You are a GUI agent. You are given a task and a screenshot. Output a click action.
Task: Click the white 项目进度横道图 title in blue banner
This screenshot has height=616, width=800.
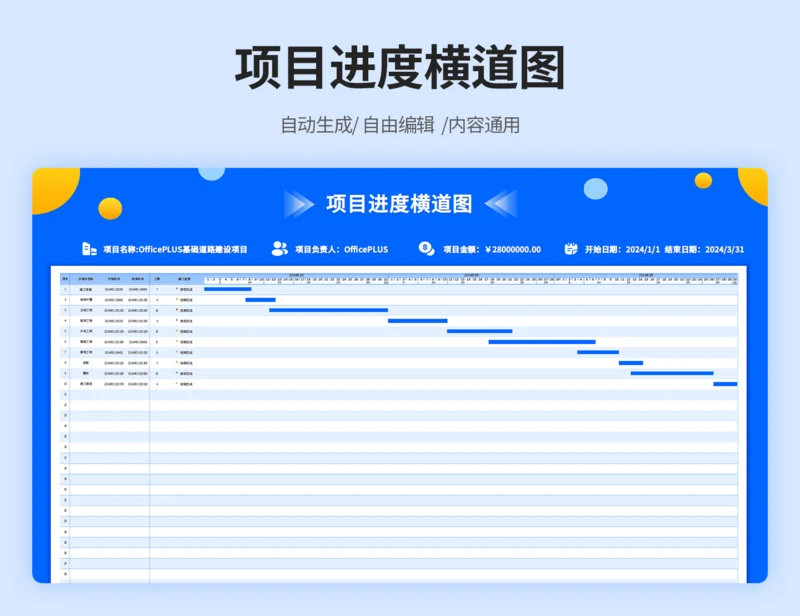pyautogui.click(x=399, y=204)
